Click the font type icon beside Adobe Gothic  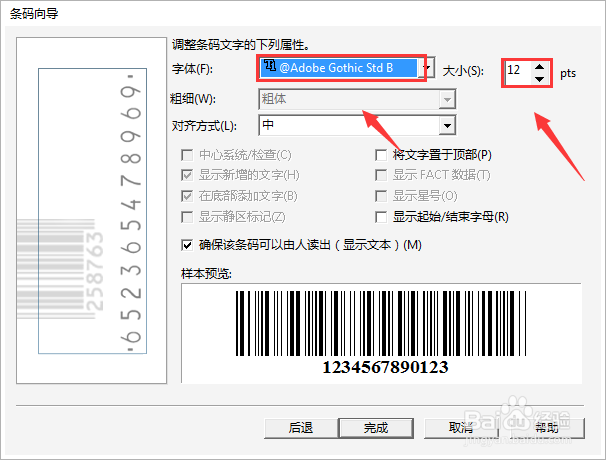coord(270,66)
